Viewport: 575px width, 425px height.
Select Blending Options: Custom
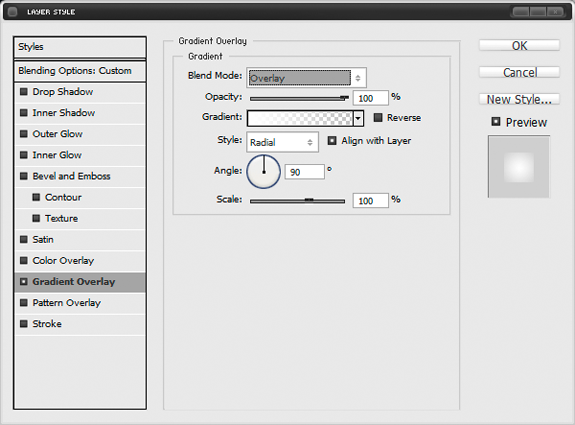point(80,71)
